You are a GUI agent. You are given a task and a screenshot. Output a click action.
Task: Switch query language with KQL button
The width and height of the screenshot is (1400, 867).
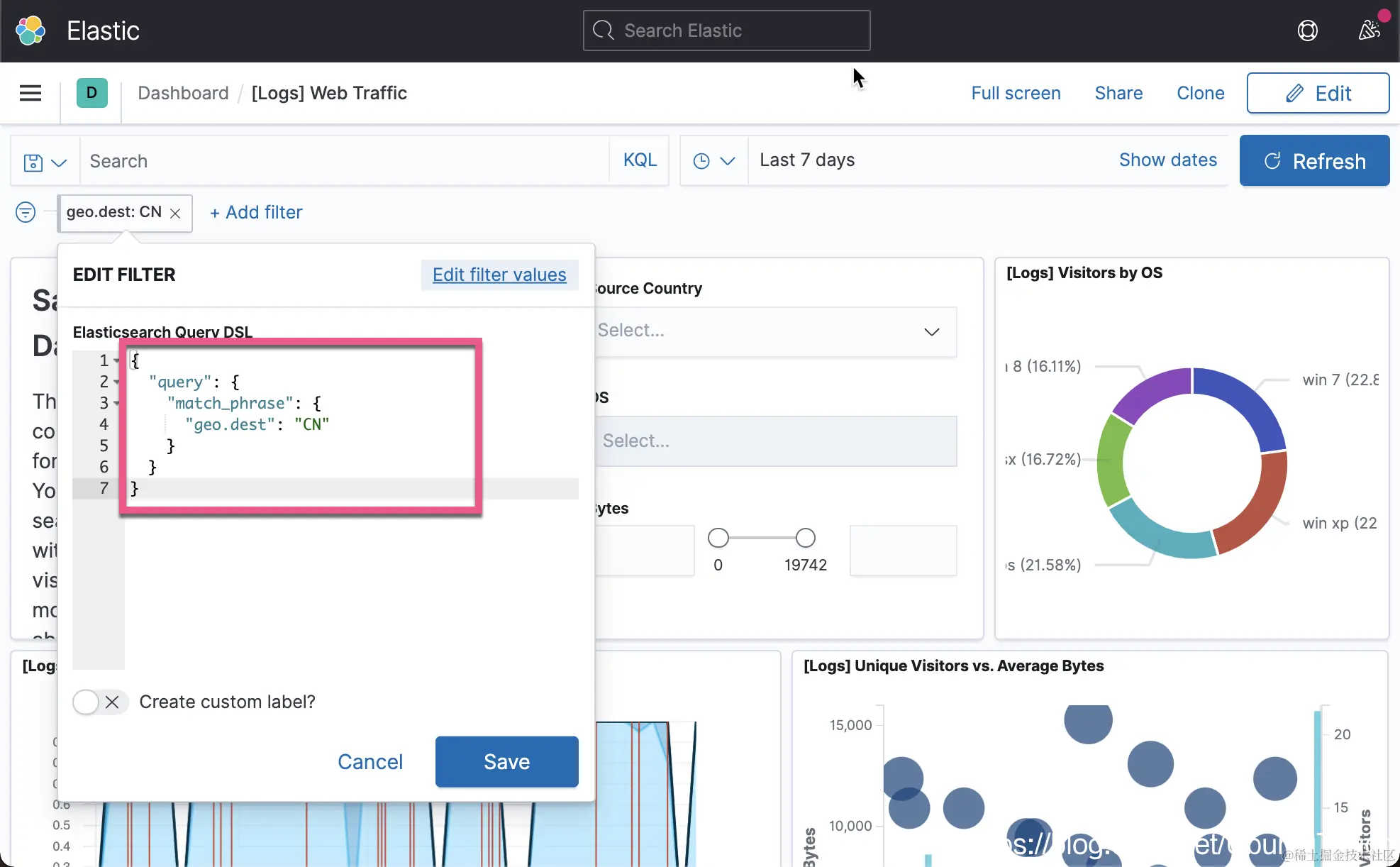point(640,160)
